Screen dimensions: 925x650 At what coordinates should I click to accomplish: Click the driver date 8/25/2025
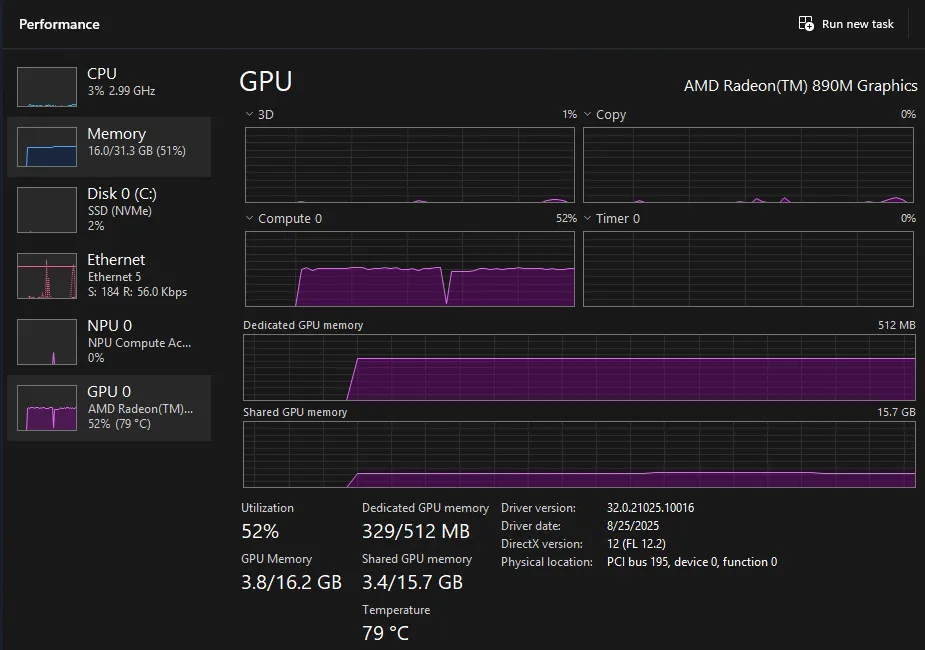pyautogui.click(x=633, y=526)
